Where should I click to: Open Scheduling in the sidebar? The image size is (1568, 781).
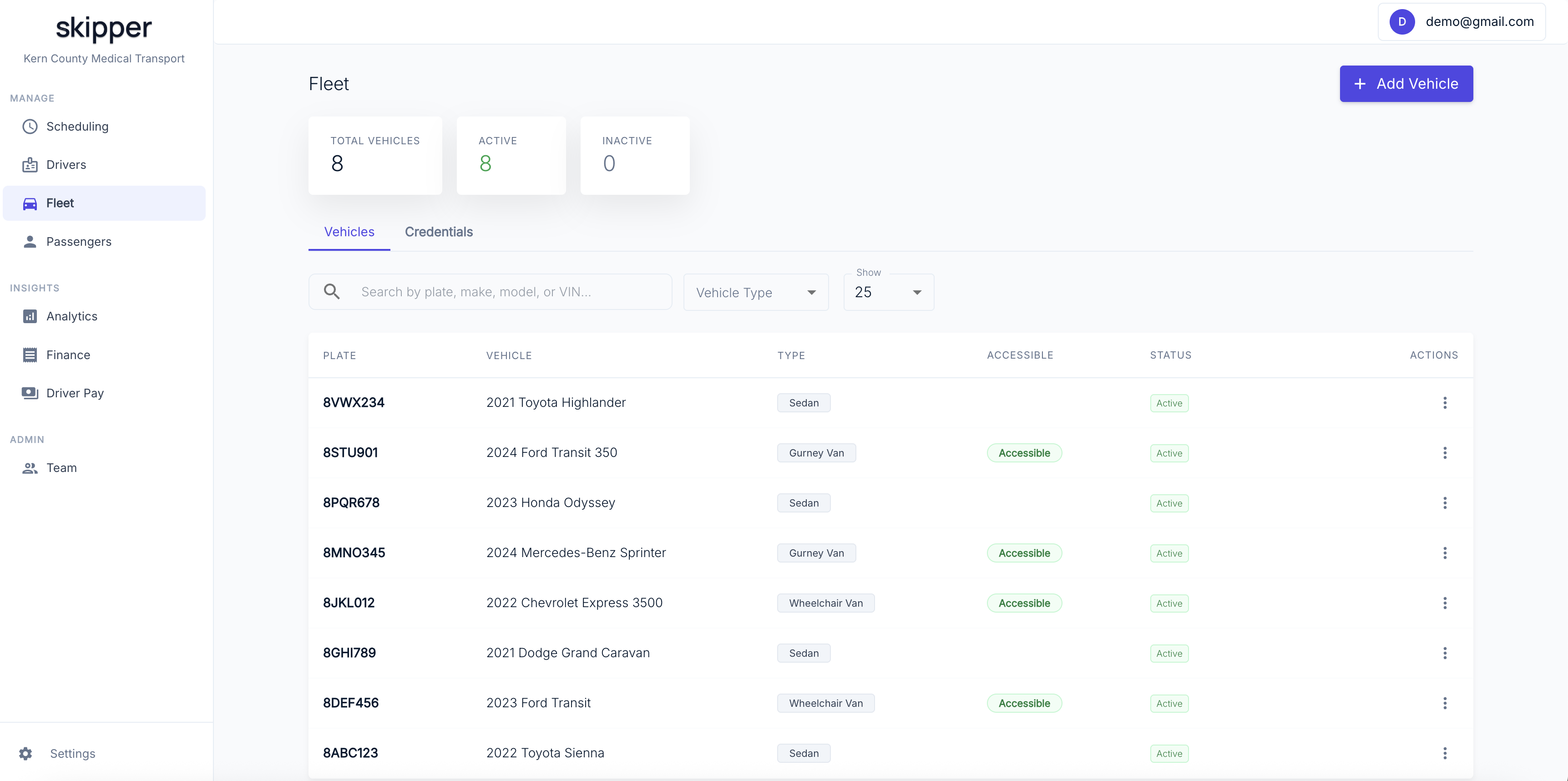coord(104,127)
